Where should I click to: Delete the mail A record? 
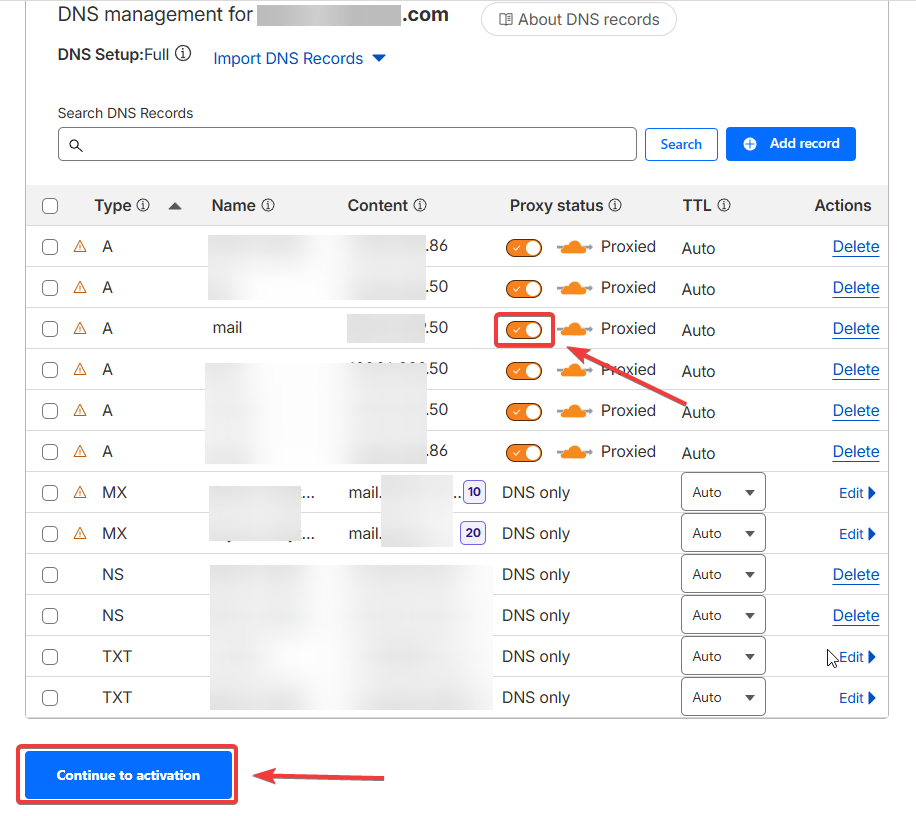click(x=855, y=329)
